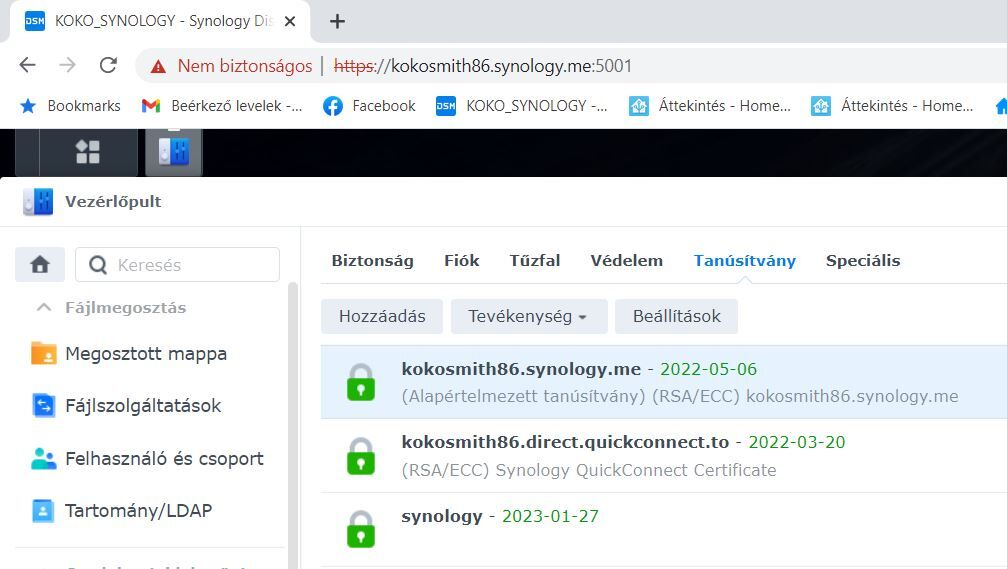Switch to the Tűzfal tab
This screenshot has height=569, width=1007.
[535, 261]
